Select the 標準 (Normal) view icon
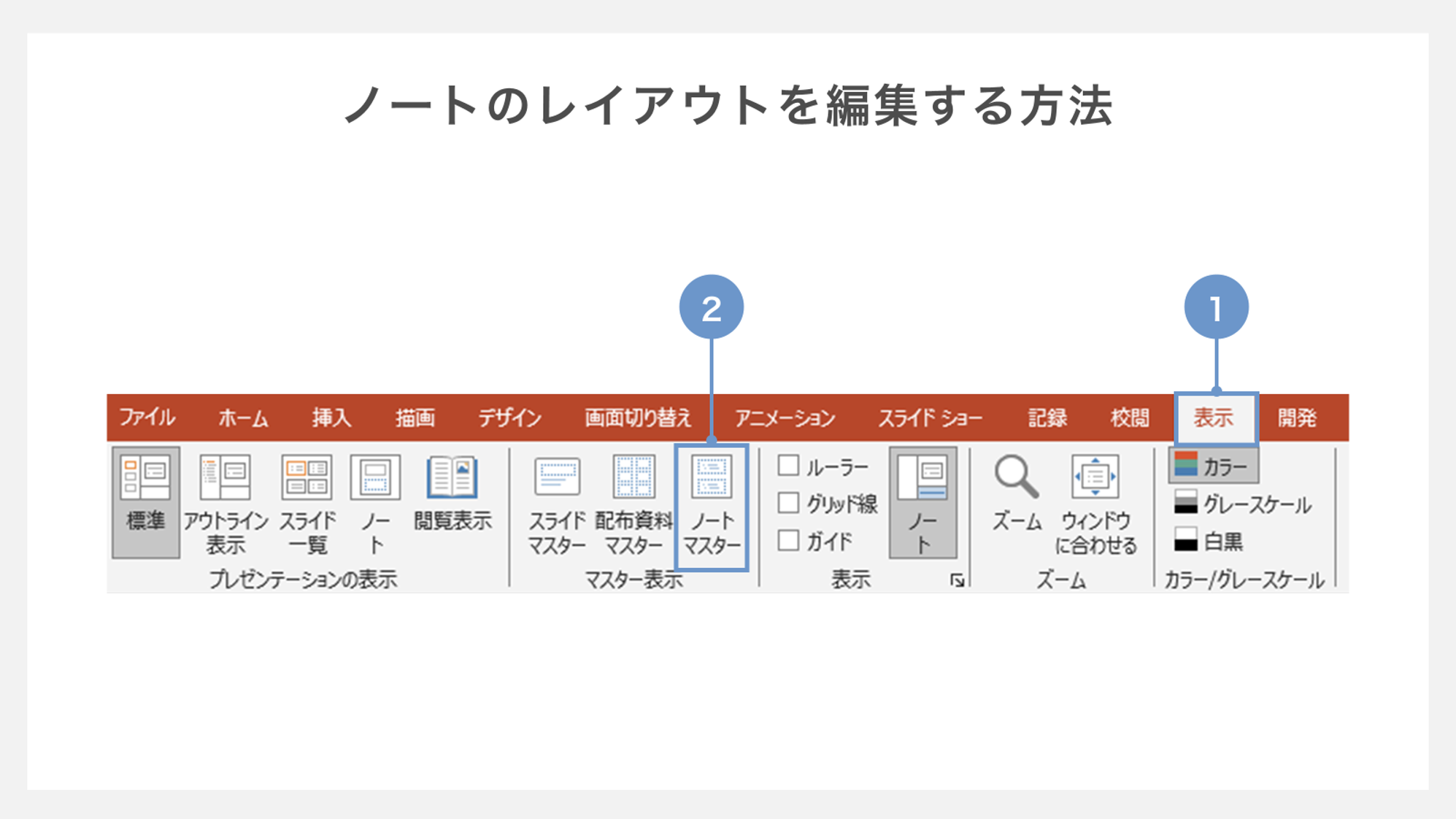 pyautogui.click(x=146, y=502)
